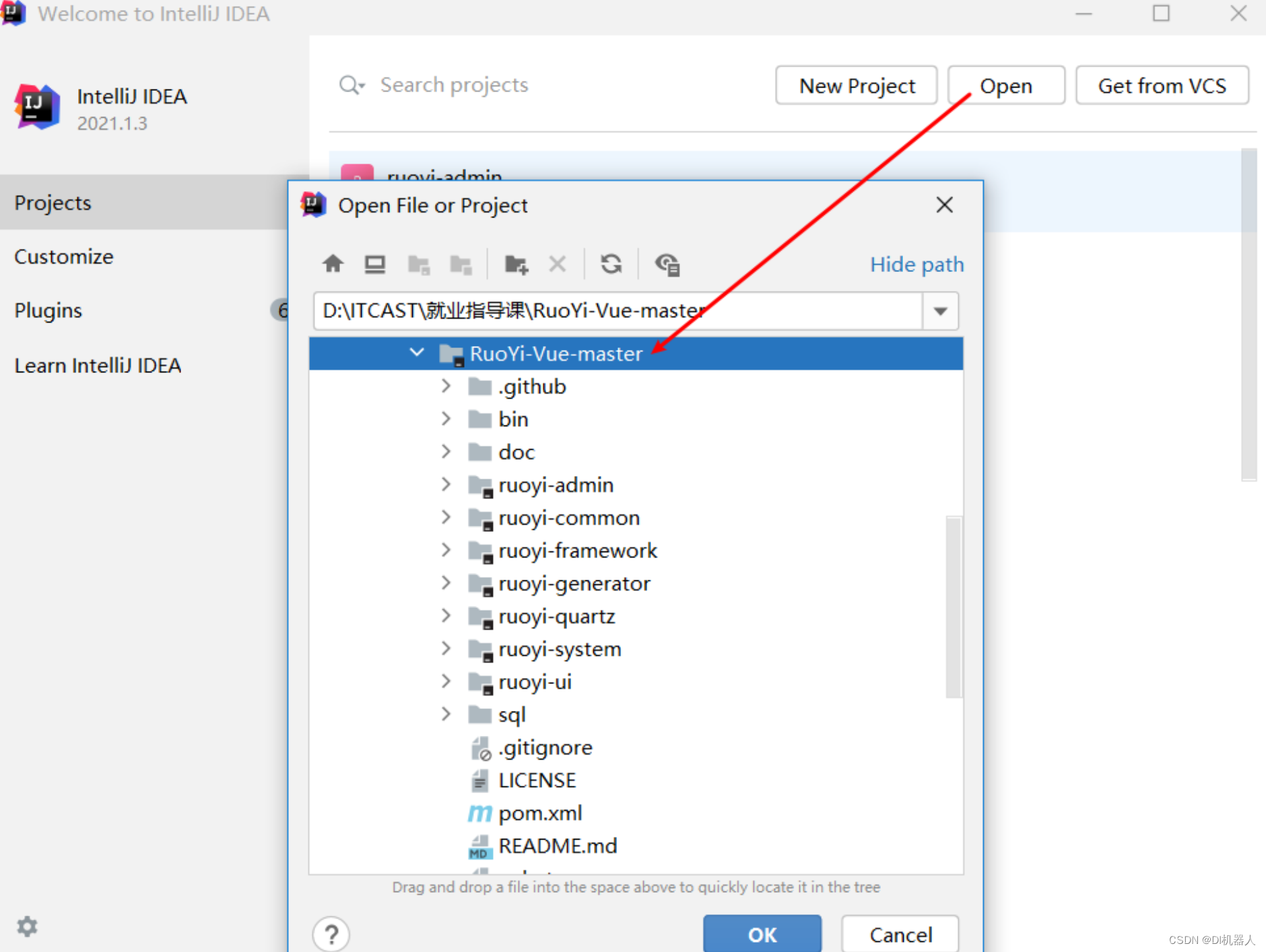Select the ruoyi-ui folder name

[535, 682]
